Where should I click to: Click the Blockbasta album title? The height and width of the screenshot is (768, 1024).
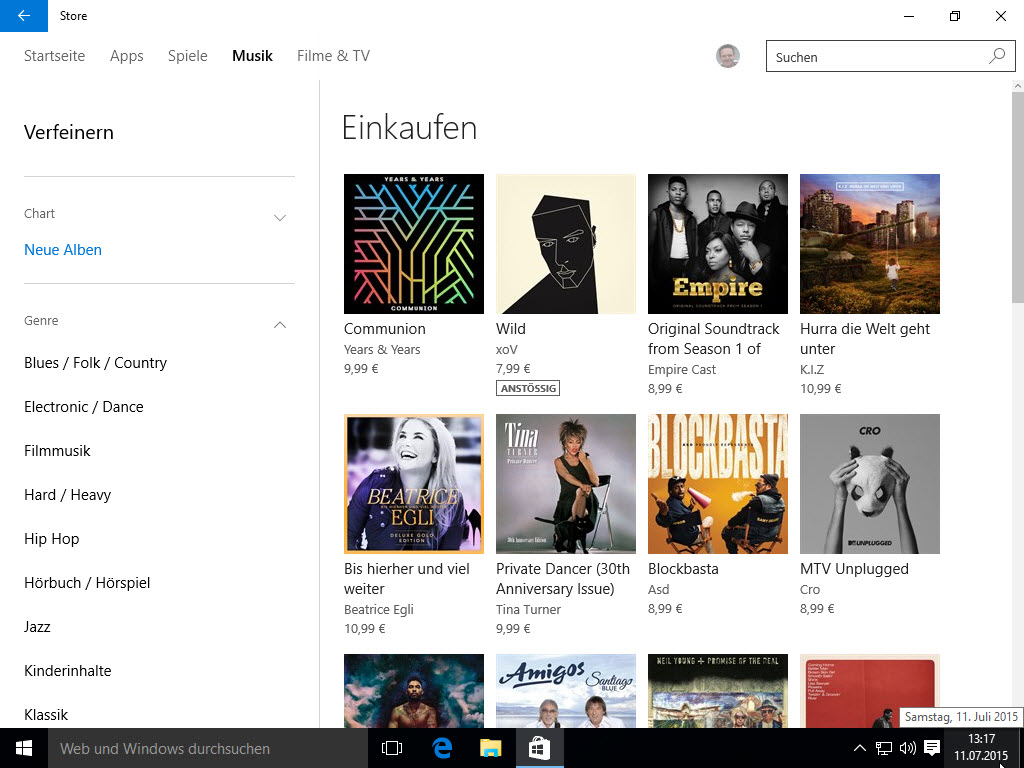[x=683, y=569]
